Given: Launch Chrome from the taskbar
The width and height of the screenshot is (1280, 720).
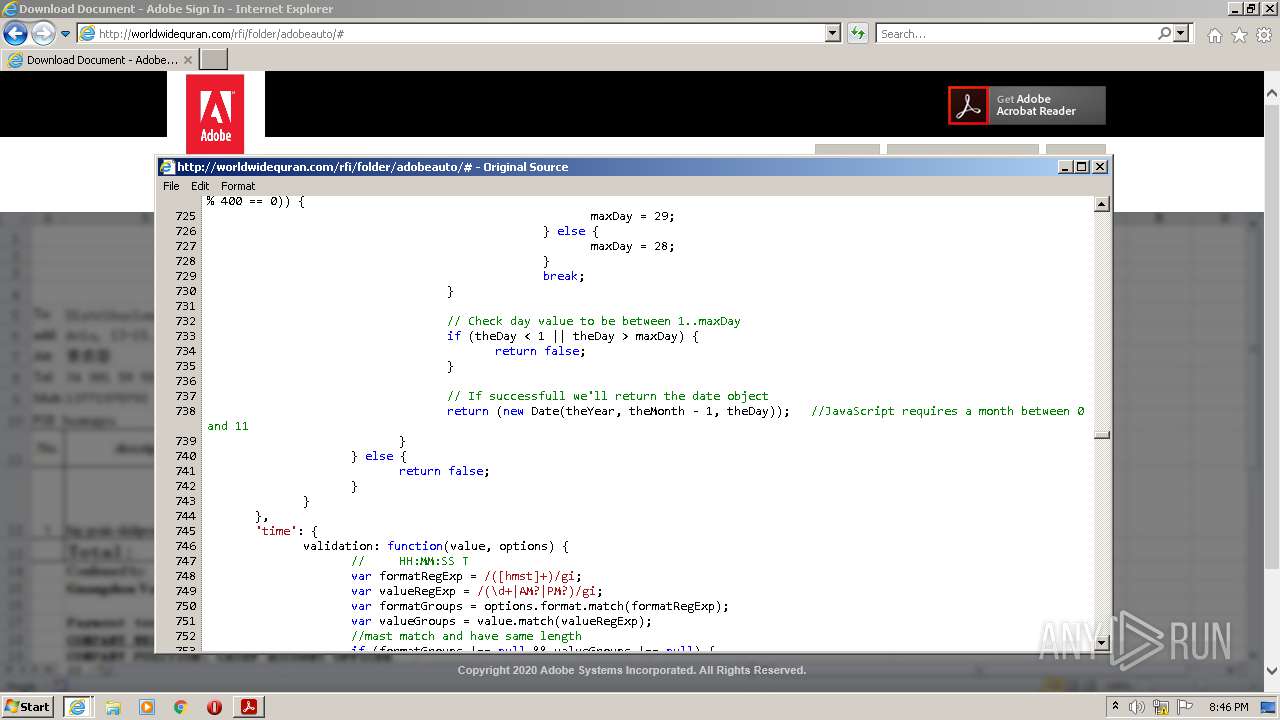Looking at the screenshot, I should 181,706.
